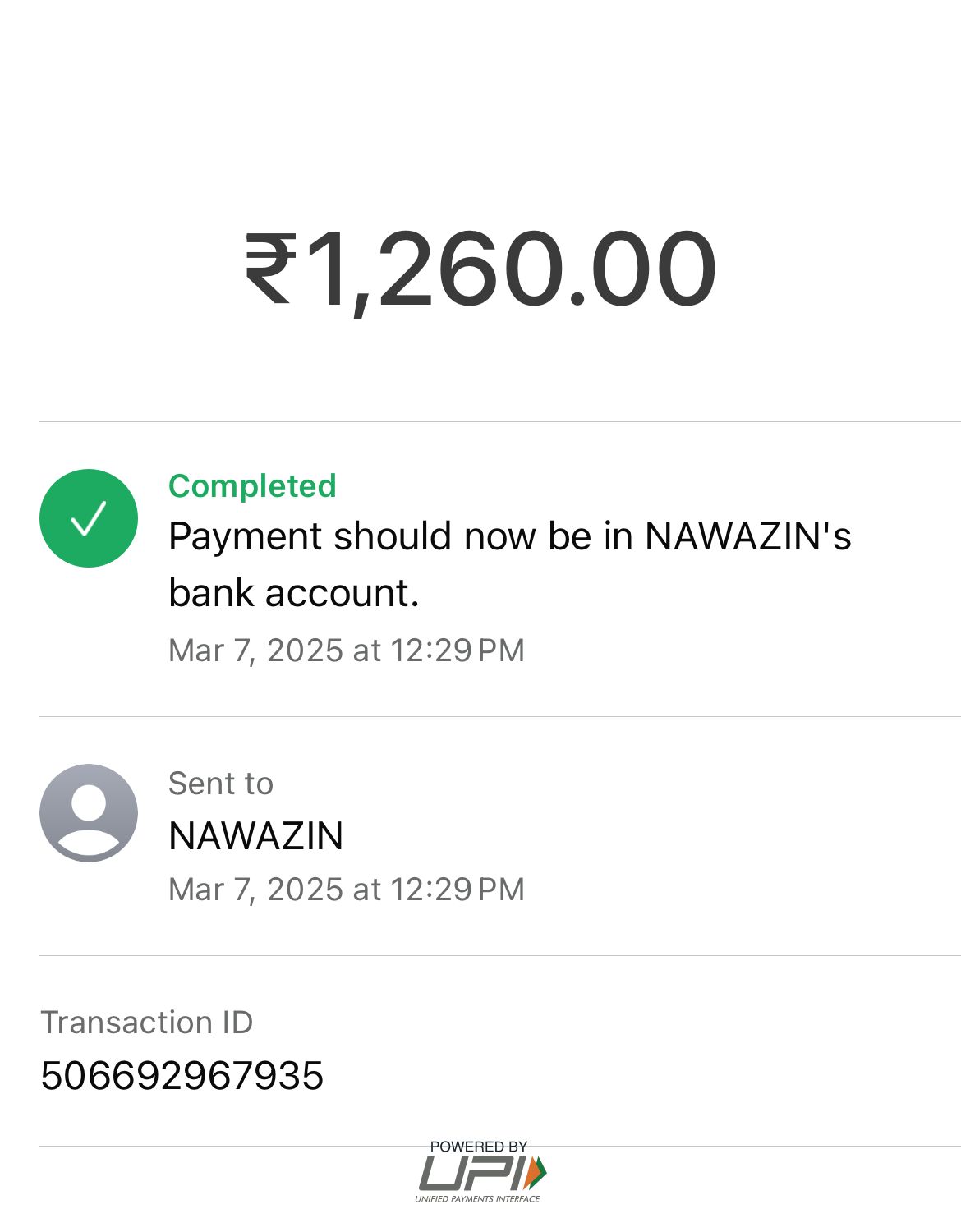Tap the 'Sent to' label
Screen dimensions: 961x1232
pyautogui.click(x=220, y=784)
